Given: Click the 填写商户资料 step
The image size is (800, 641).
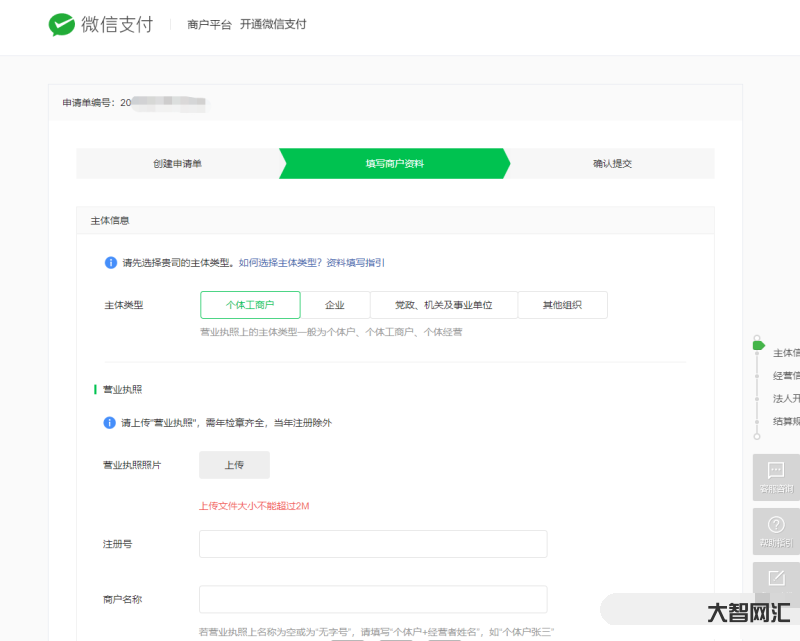Looking at the screenshot, I should 394,163.
